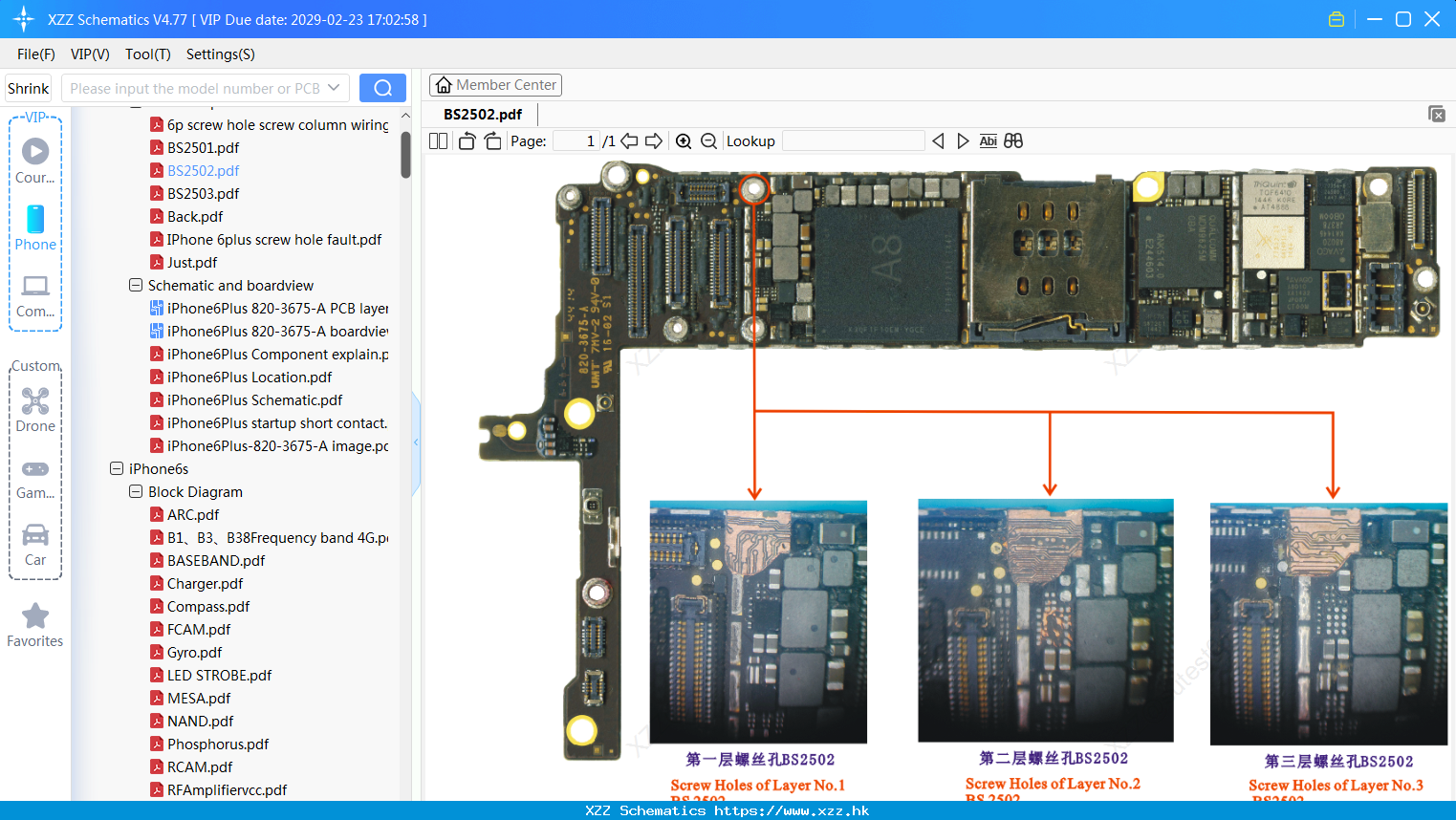Zoom in on the PDF
Image resolution: width=1456 pixels, height=820 pixels.
(x=684, y=141)
